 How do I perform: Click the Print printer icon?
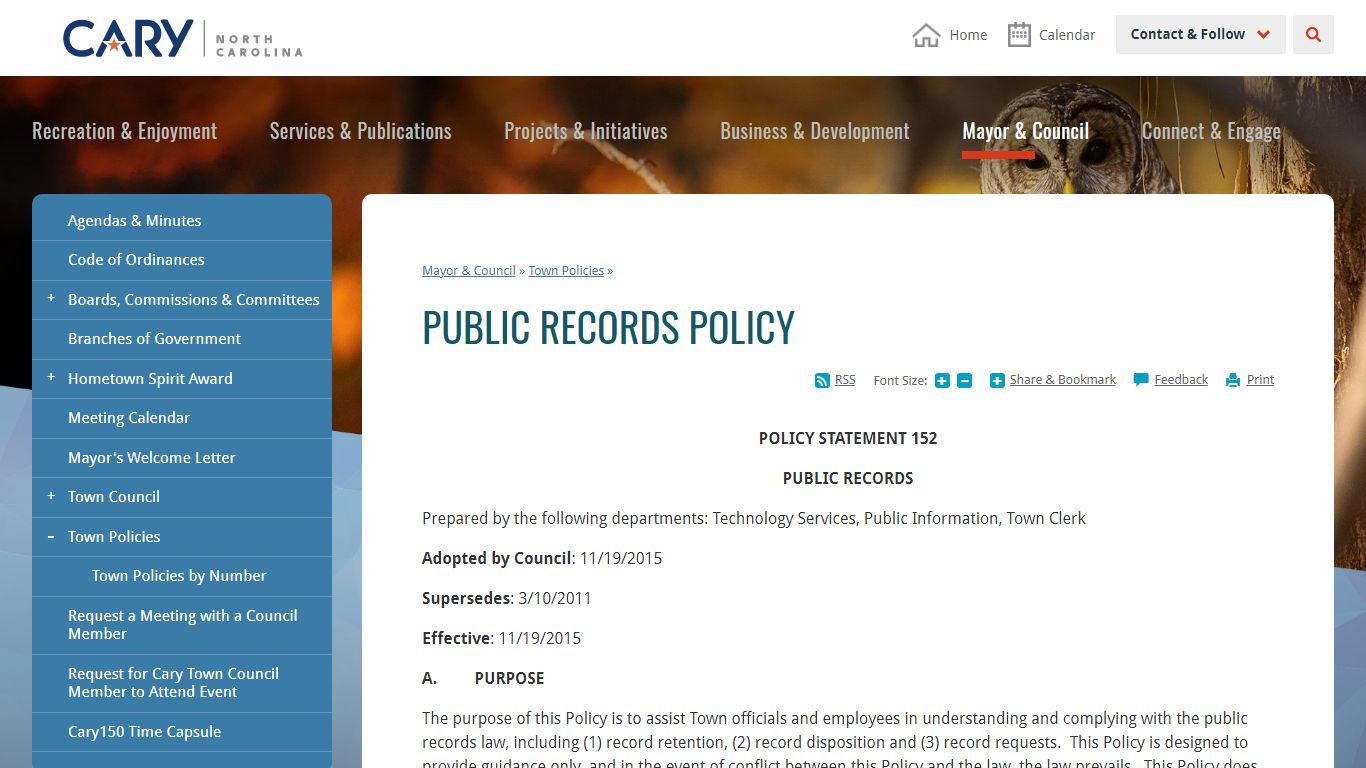[x=1233, y=381]
